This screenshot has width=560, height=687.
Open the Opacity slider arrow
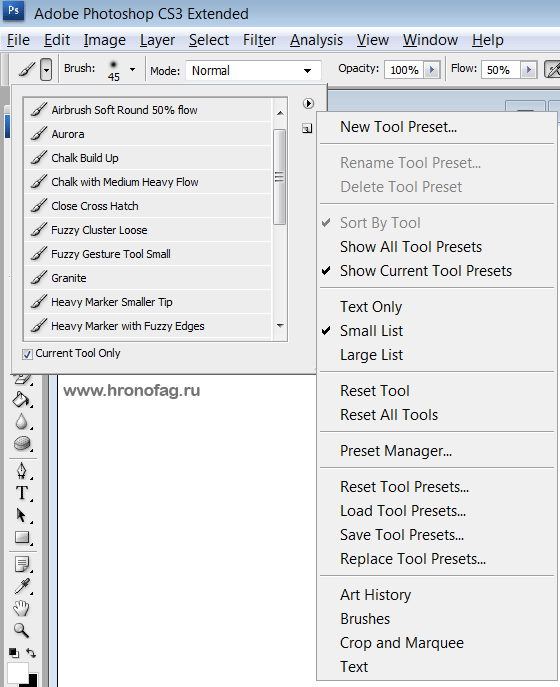pos(432,70)
